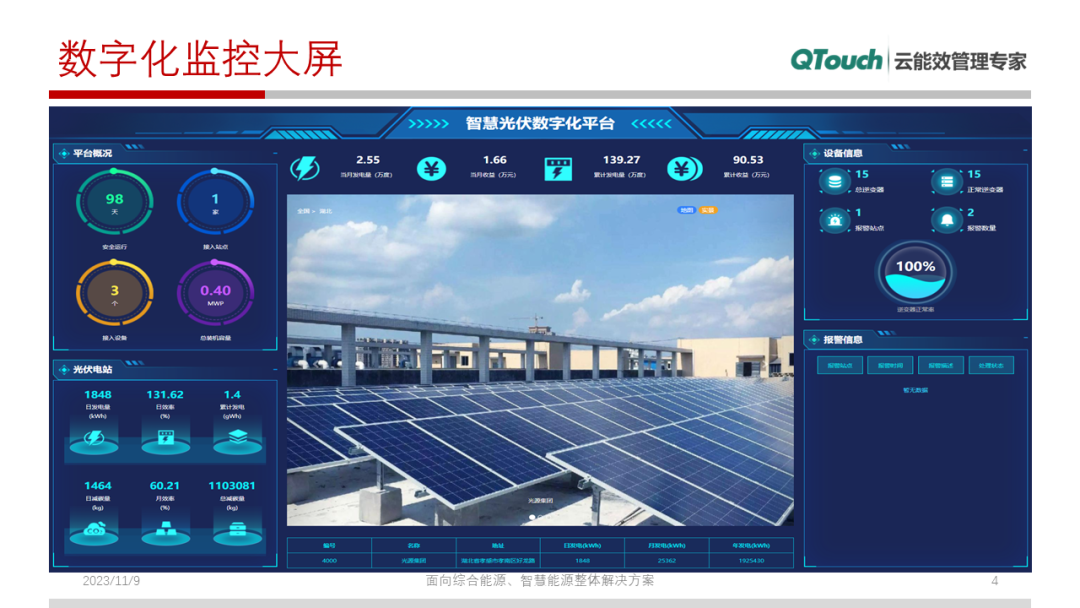Click the daily efficiency icon under 131.62

(165, 438)
